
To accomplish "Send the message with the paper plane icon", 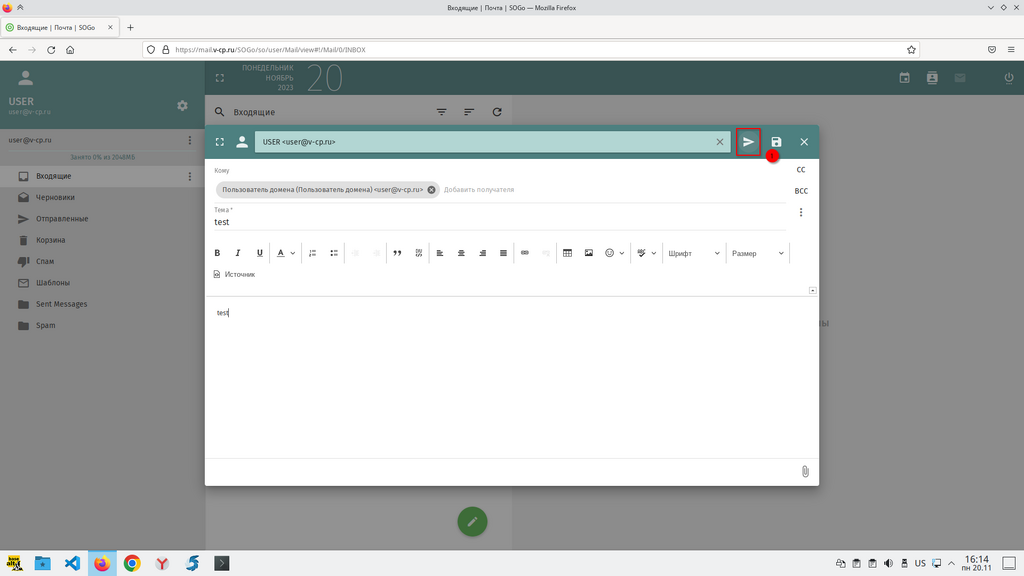I will (748, 142).
